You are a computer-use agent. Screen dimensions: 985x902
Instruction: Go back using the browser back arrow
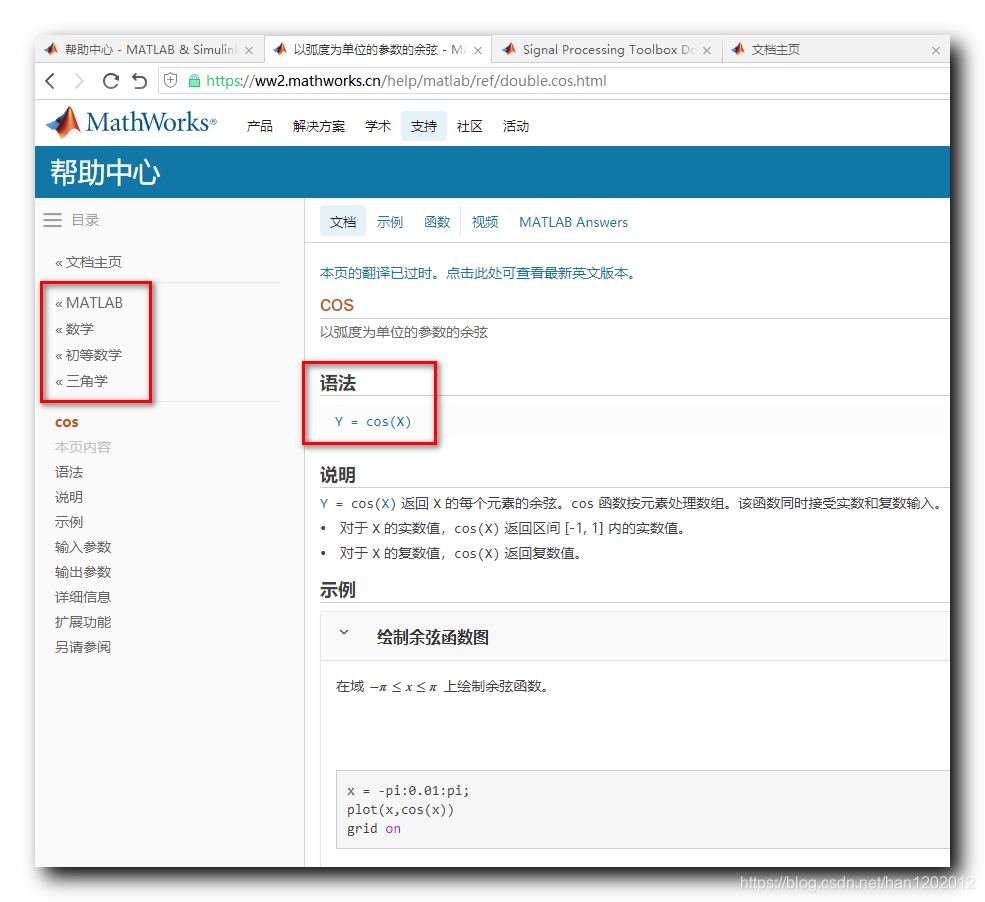click(x=50, y=81)
